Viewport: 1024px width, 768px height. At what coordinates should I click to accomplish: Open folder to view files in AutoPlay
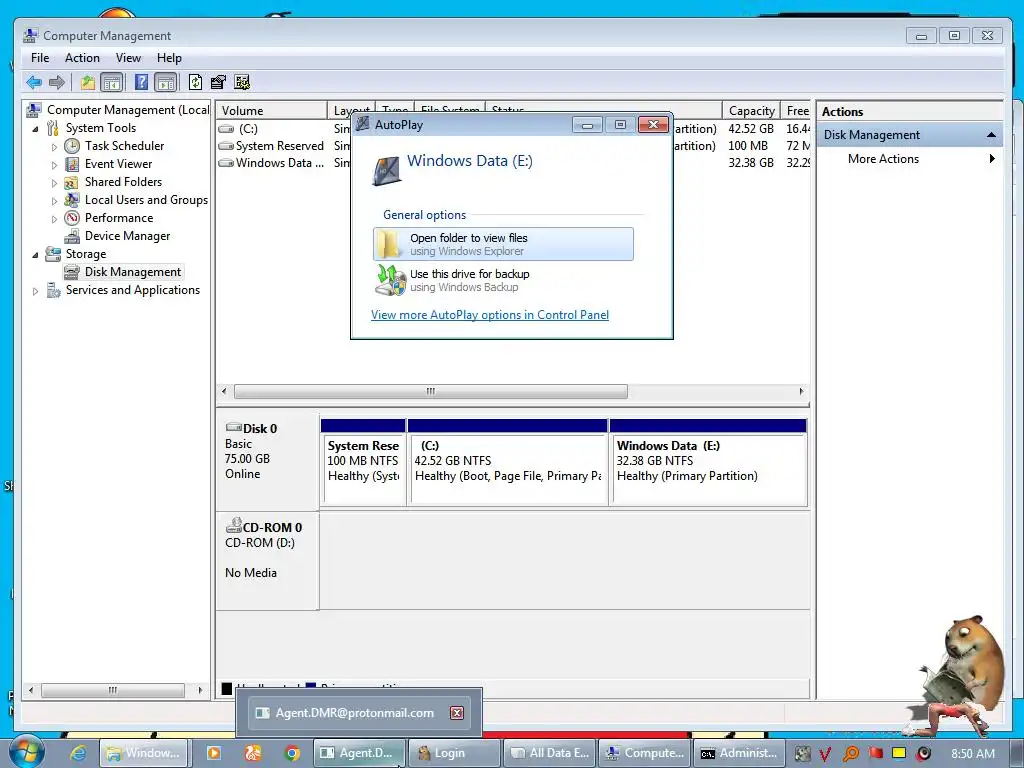[504, 244]
